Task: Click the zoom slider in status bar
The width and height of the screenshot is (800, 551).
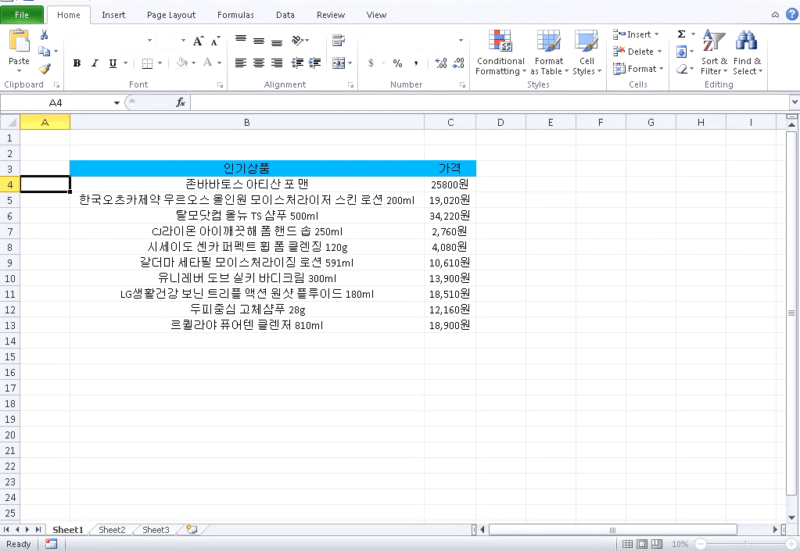Action: (x=744, y=544)
